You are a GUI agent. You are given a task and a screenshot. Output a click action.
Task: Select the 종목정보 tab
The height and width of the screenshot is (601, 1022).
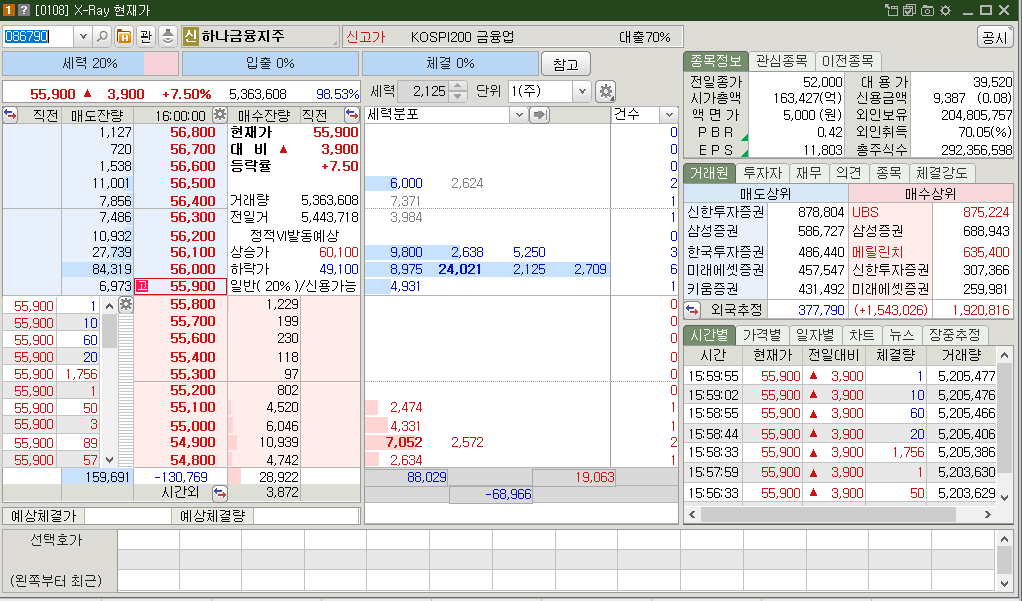(715, 61)
